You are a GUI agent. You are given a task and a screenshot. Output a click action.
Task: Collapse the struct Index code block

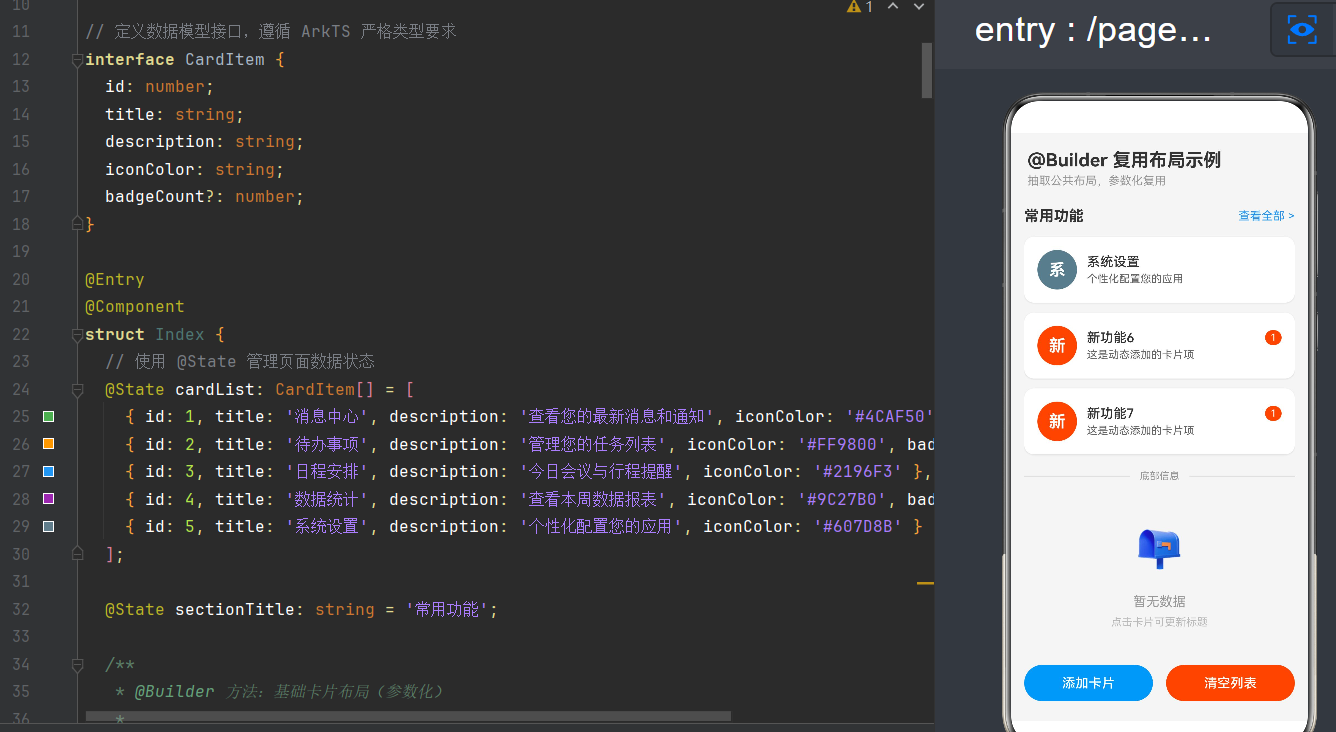(x=77, y=335)
